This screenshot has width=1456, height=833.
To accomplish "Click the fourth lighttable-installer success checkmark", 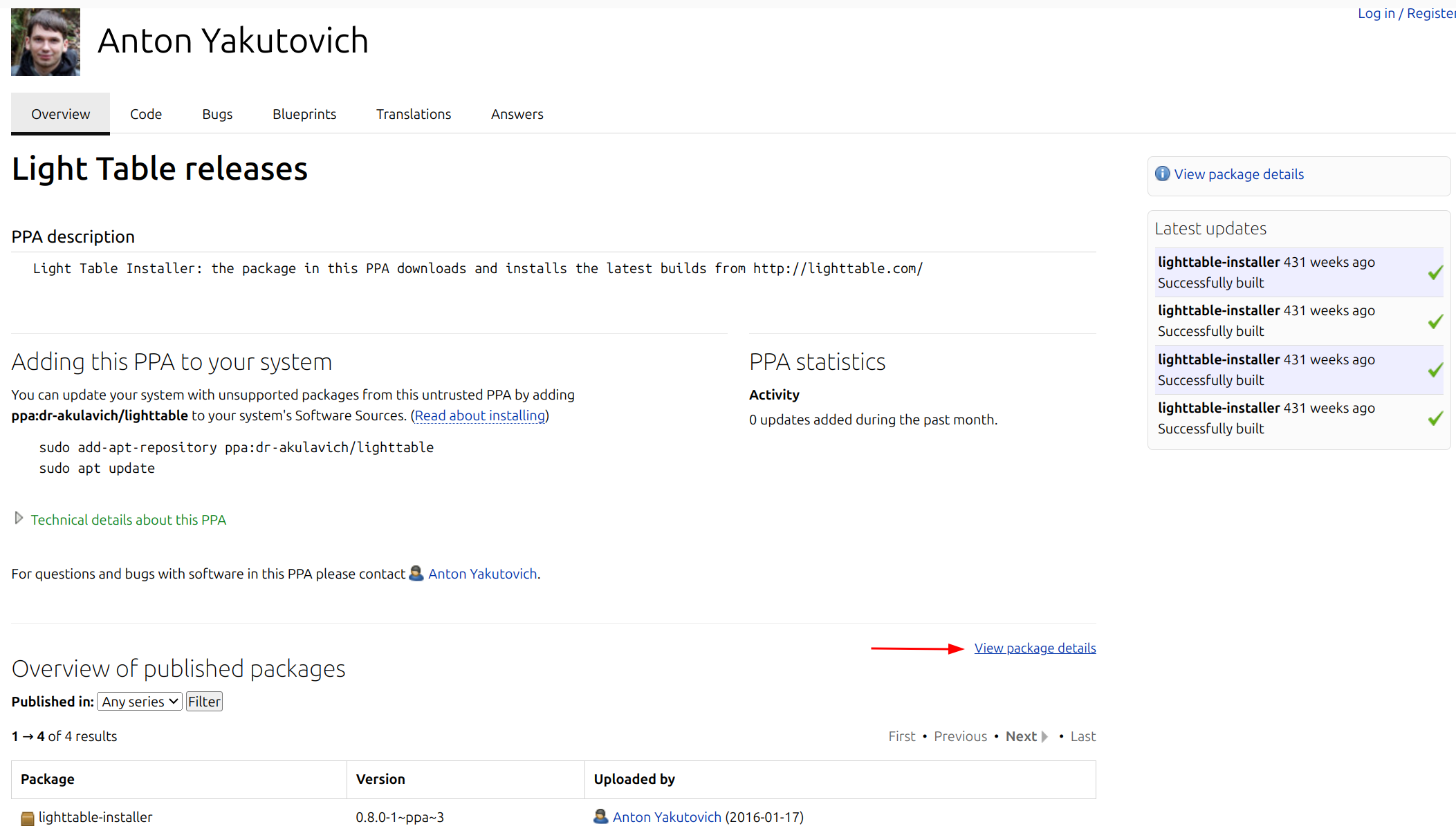I will click(1435, 418).
